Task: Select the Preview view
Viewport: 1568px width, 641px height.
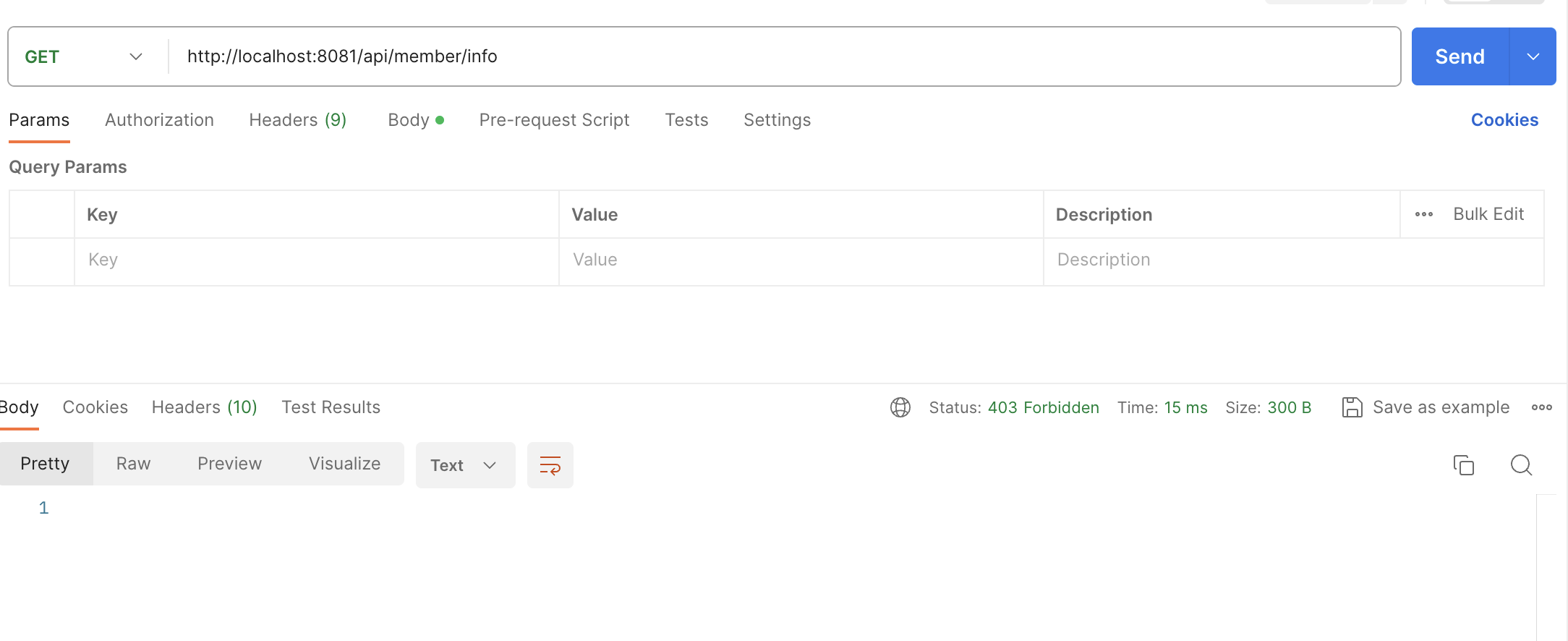Action: pos(230,464)
